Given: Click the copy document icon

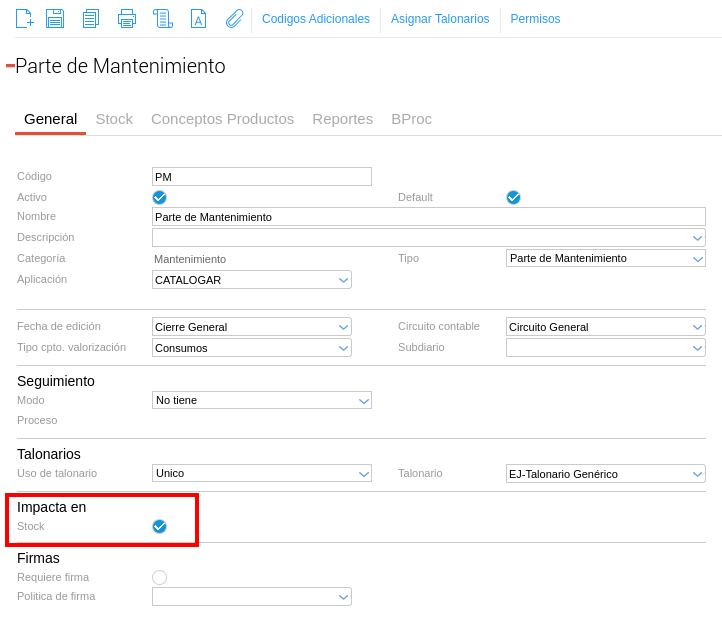Looking at the screenshot, I should (x=91, y=19).
